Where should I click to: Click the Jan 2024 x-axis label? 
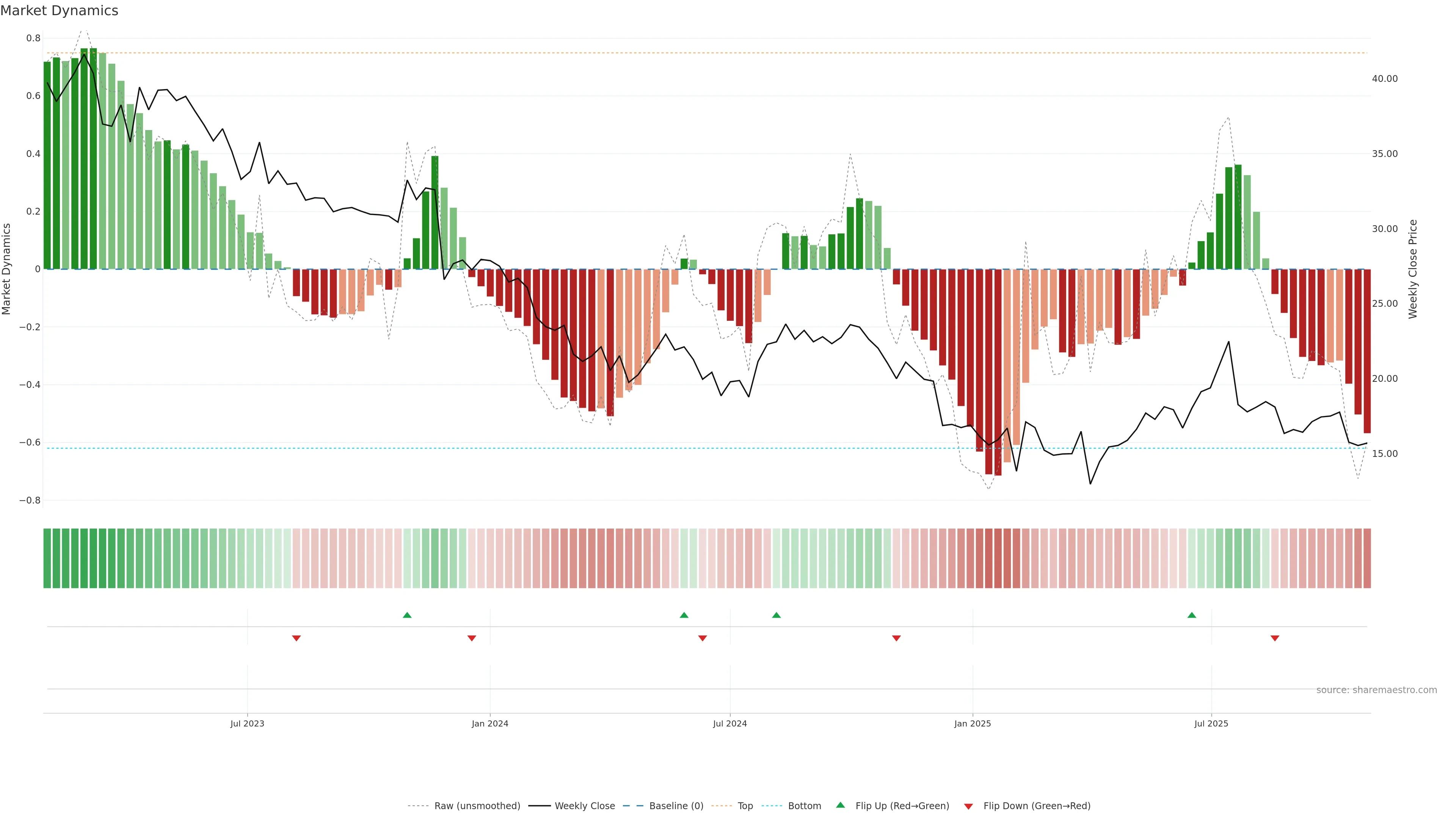pos(490,723)
